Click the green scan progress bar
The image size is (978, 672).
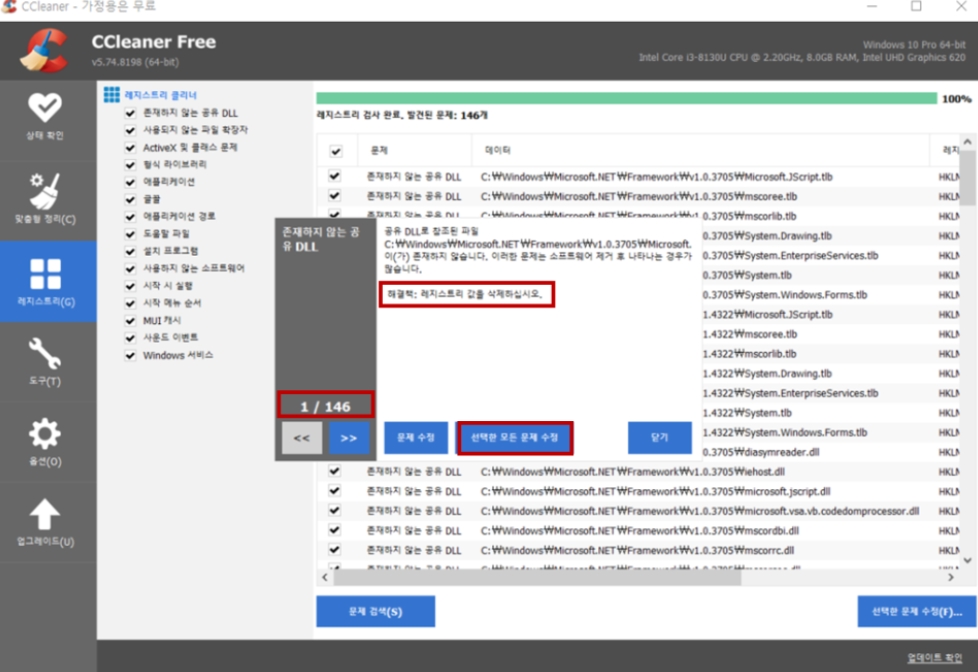[626, 99]
